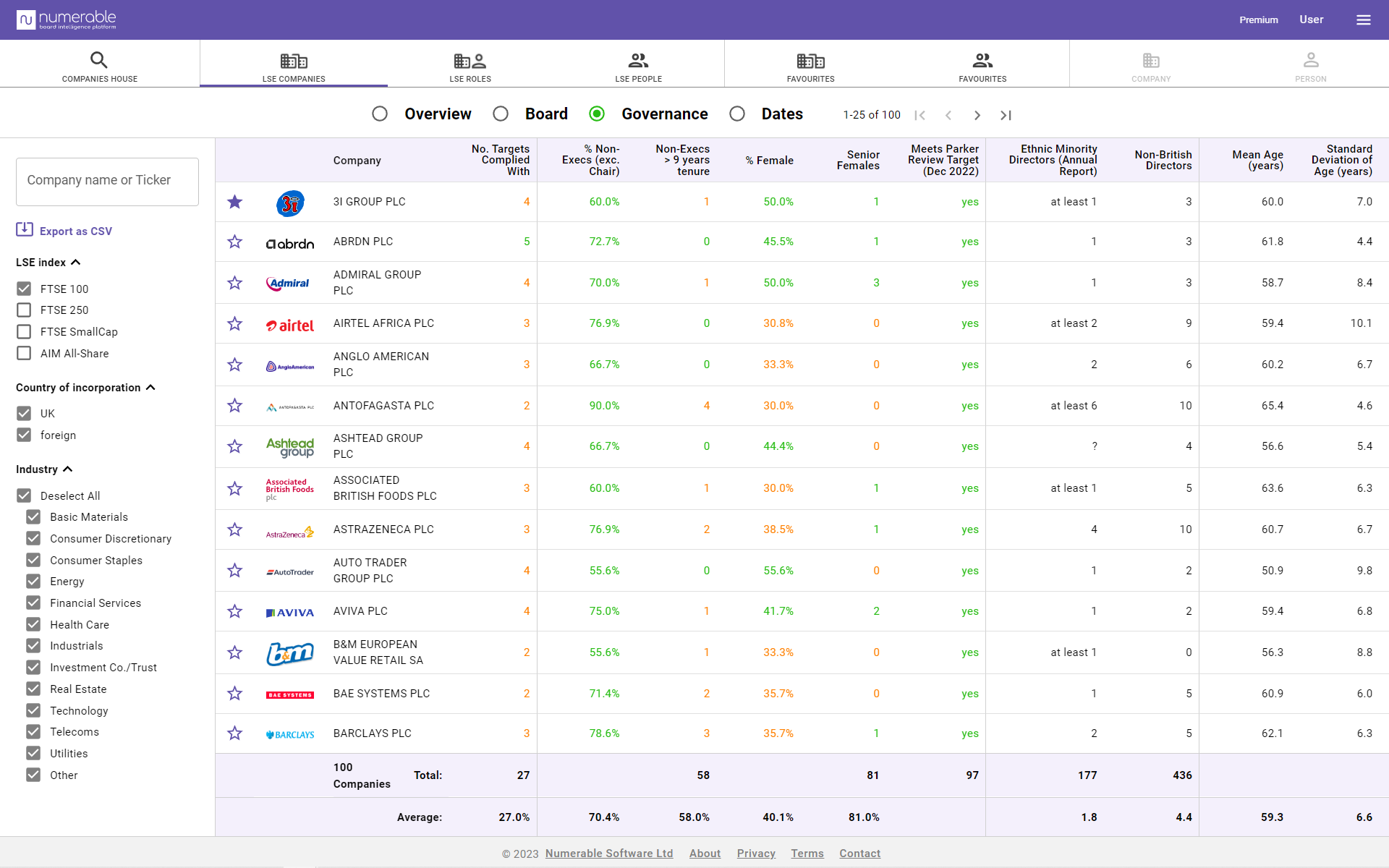Click the Mean Age (years) column header
The width and height of the screenshot is (1389, 868).
[1257, 160]
